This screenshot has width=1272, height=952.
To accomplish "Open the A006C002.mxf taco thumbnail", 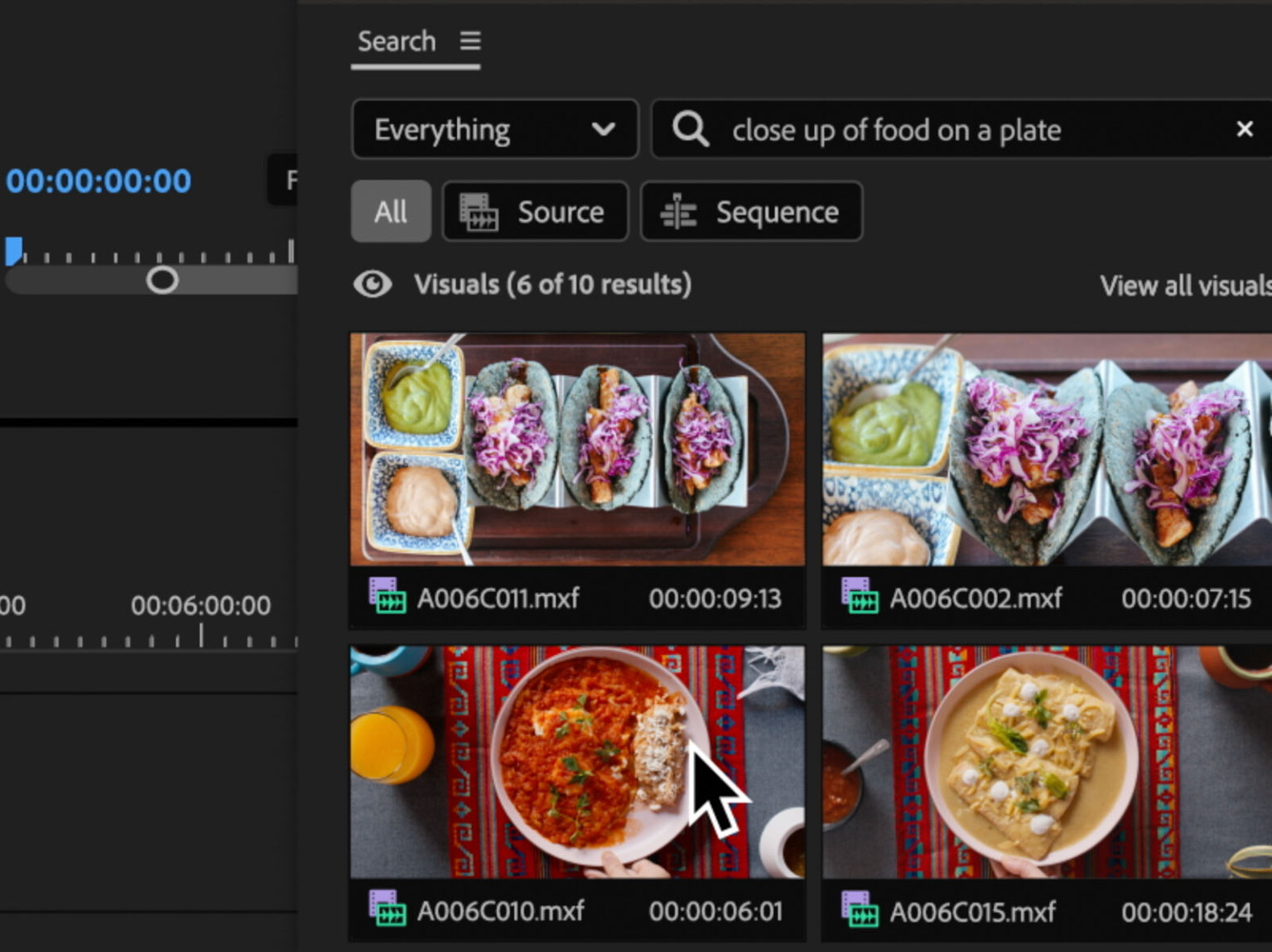I will (x=1043, y=451).
